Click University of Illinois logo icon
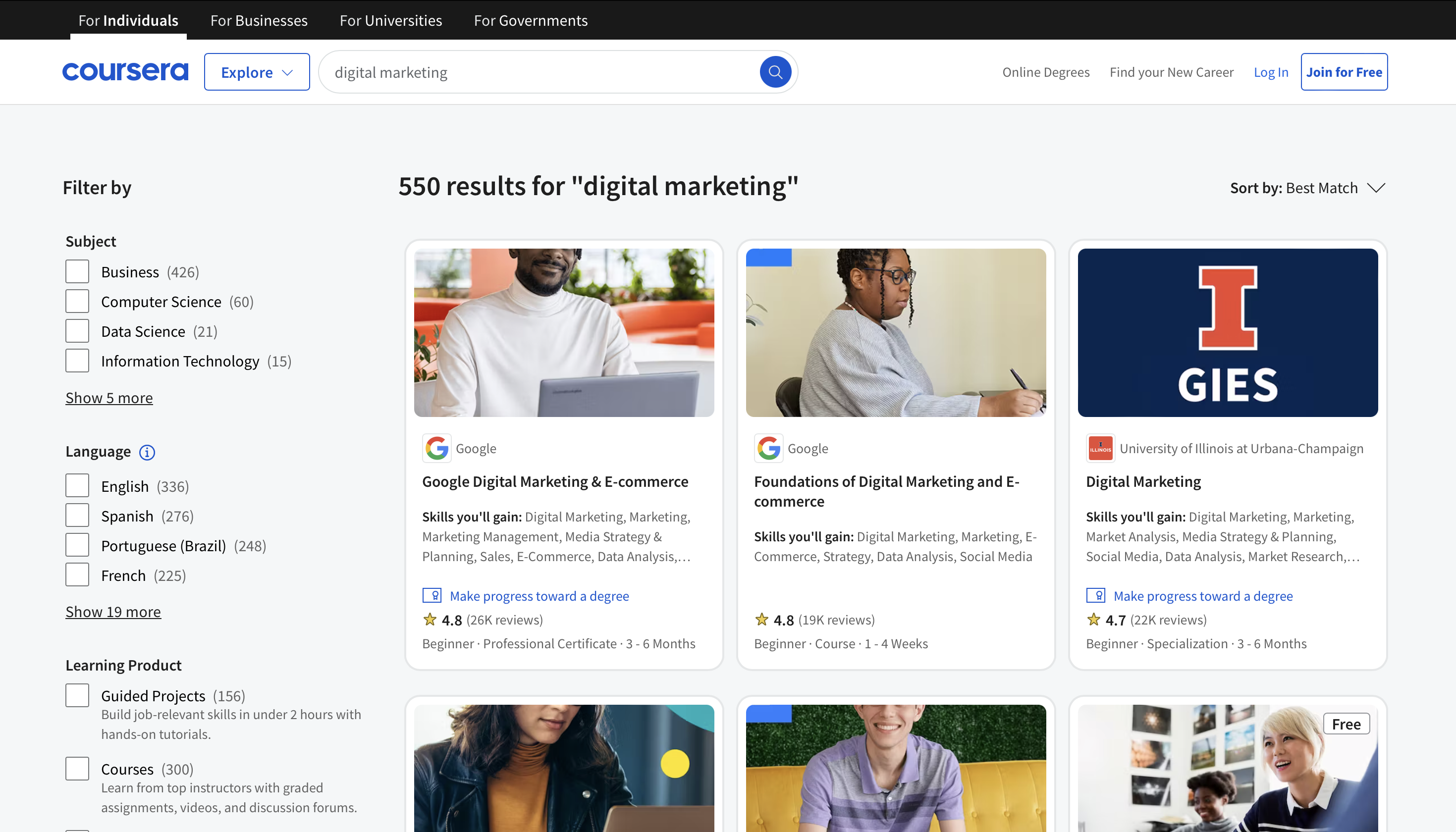The height and width of the screenshot is (832, 1456). (1100, 449)
